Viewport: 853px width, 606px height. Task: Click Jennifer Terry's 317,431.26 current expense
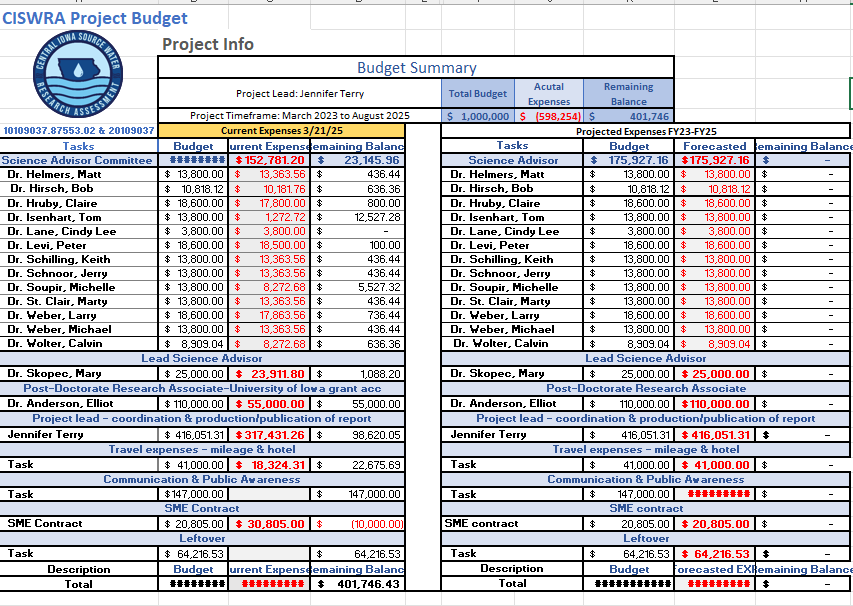(x=269, y=435)
